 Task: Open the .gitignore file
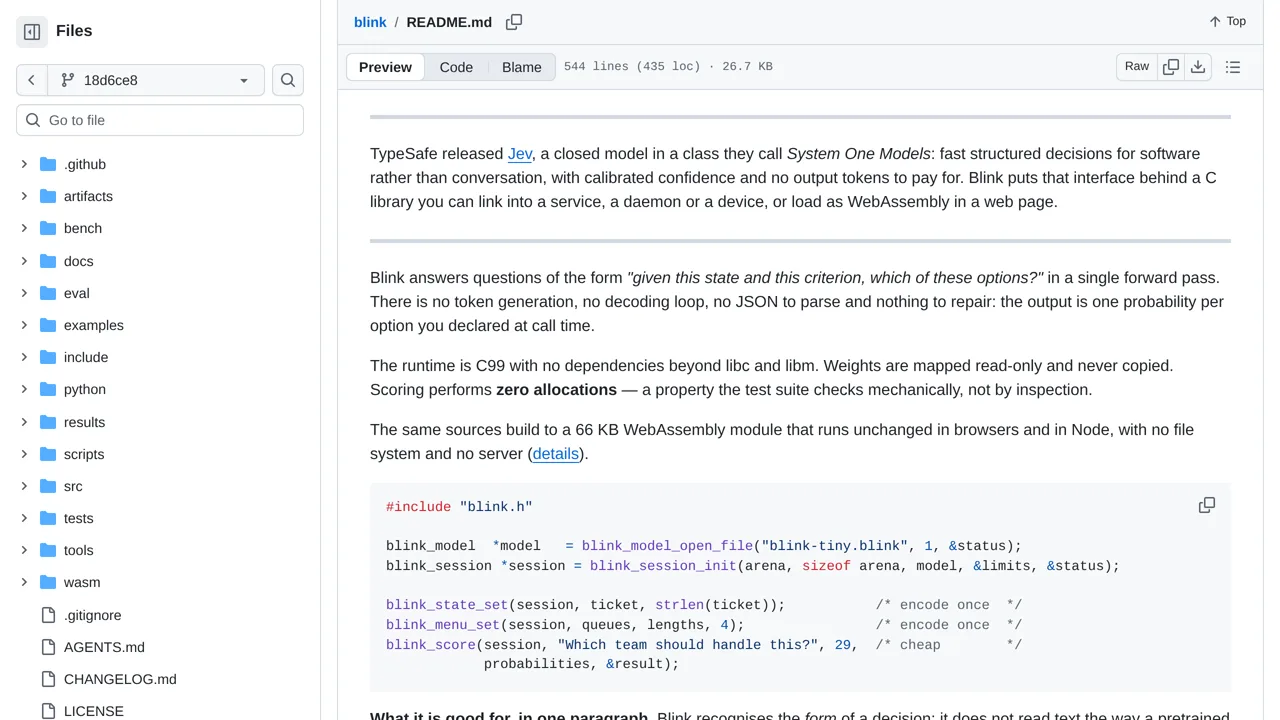coord(92,615)
